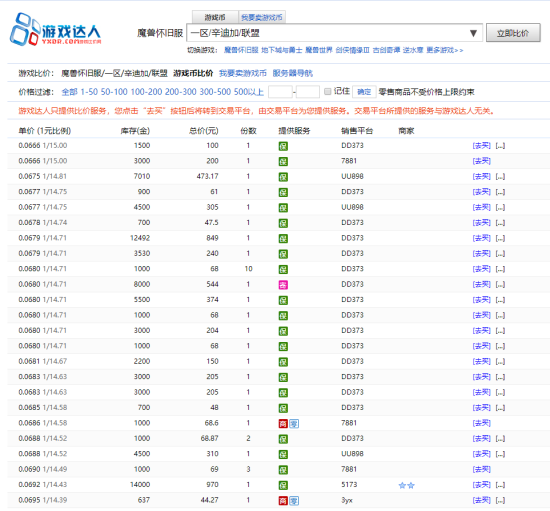Screen dimensions: 550x511
Task: Switch game to 地下城与勇士
Action: tap(282, 50)
